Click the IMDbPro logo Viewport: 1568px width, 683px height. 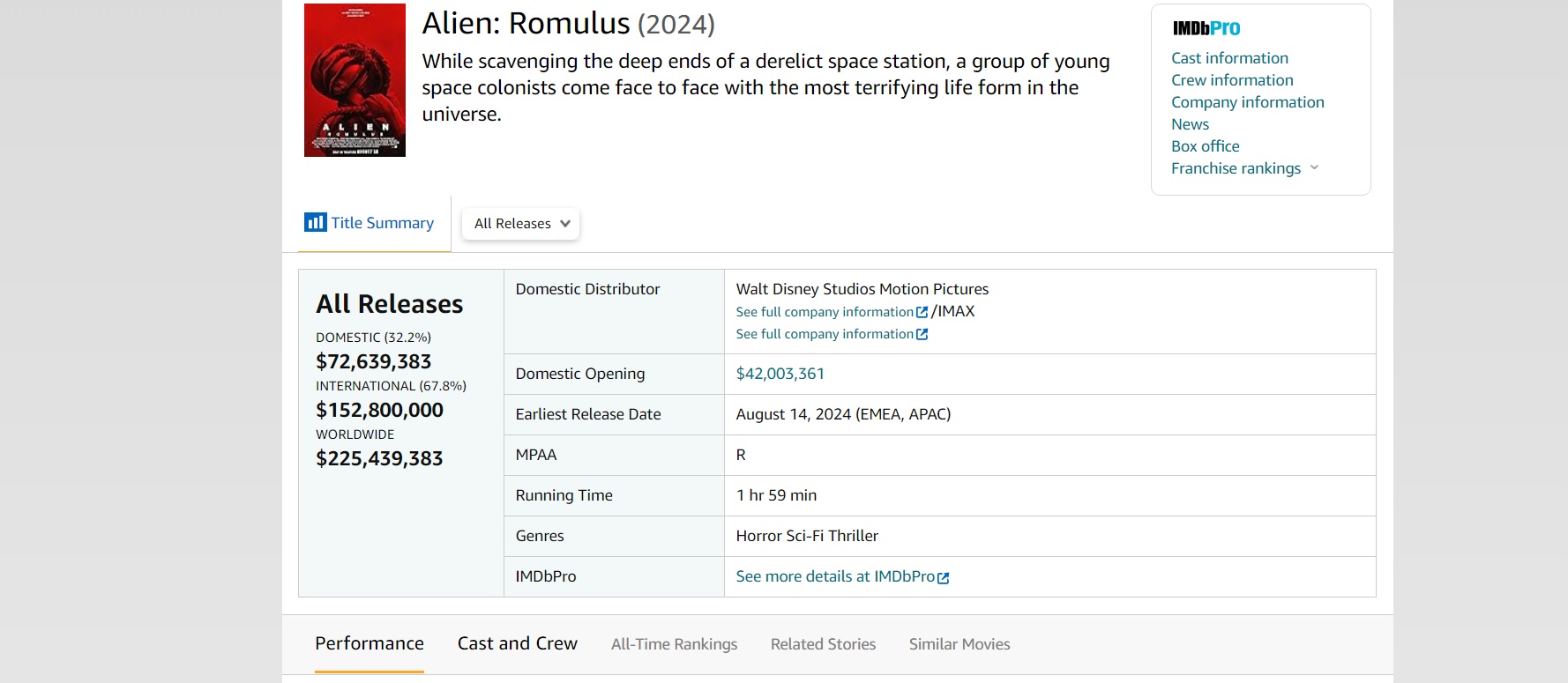coord(1206,28)
